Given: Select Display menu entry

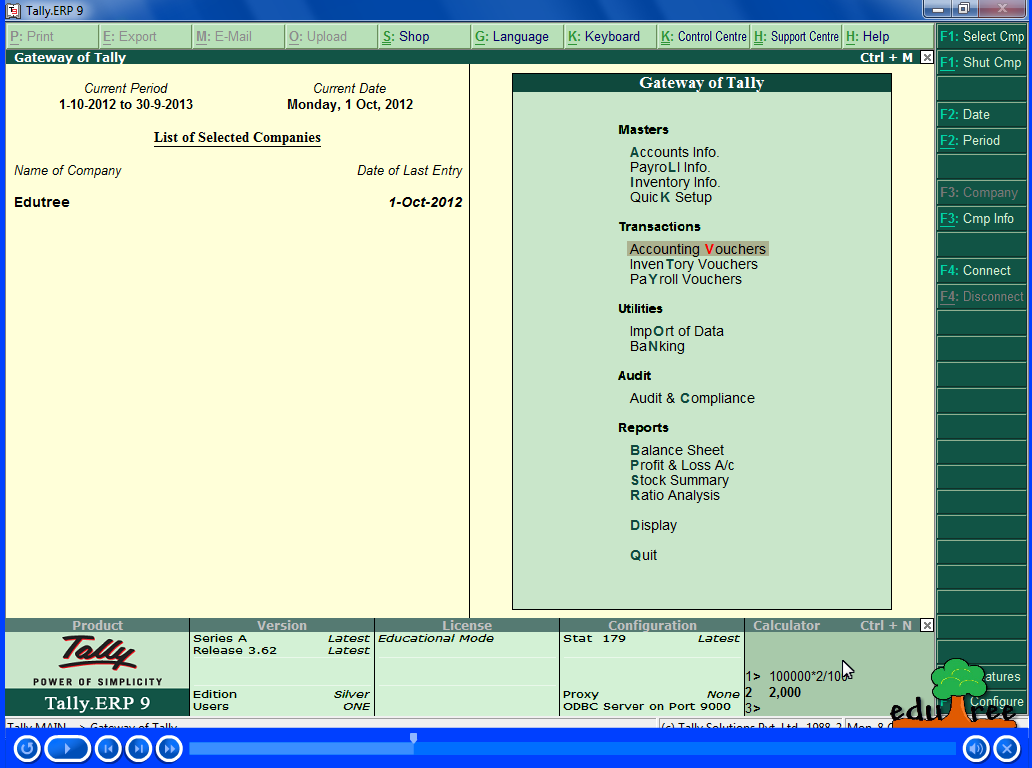Looking at the screenshot, I should tap(653, 525).
